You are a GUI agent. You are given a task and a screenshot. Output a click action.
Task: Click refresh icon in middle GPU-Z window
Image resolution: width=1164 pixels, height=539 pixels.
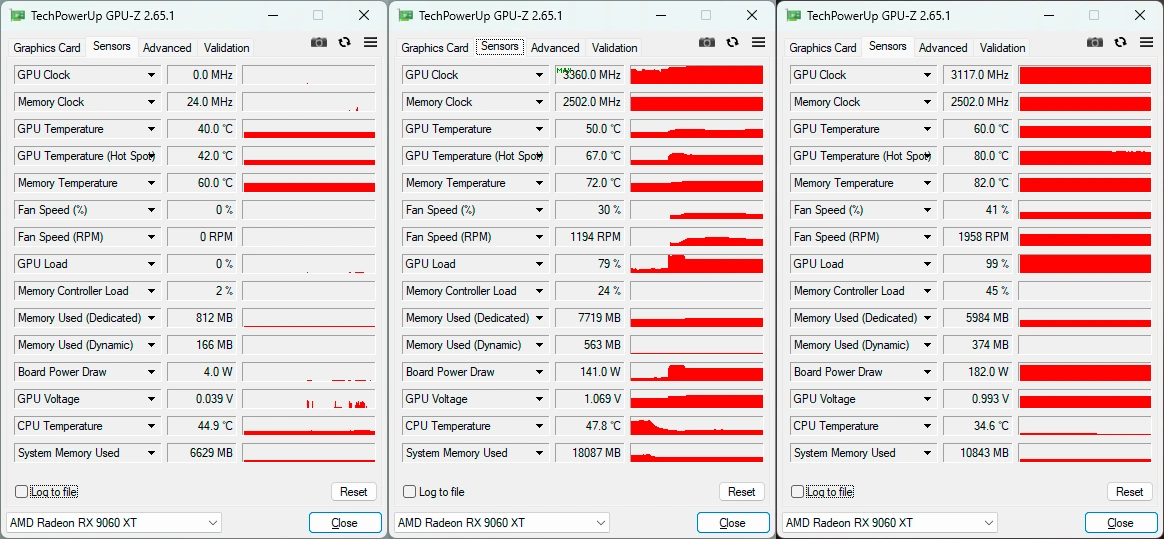pos(733,42)
